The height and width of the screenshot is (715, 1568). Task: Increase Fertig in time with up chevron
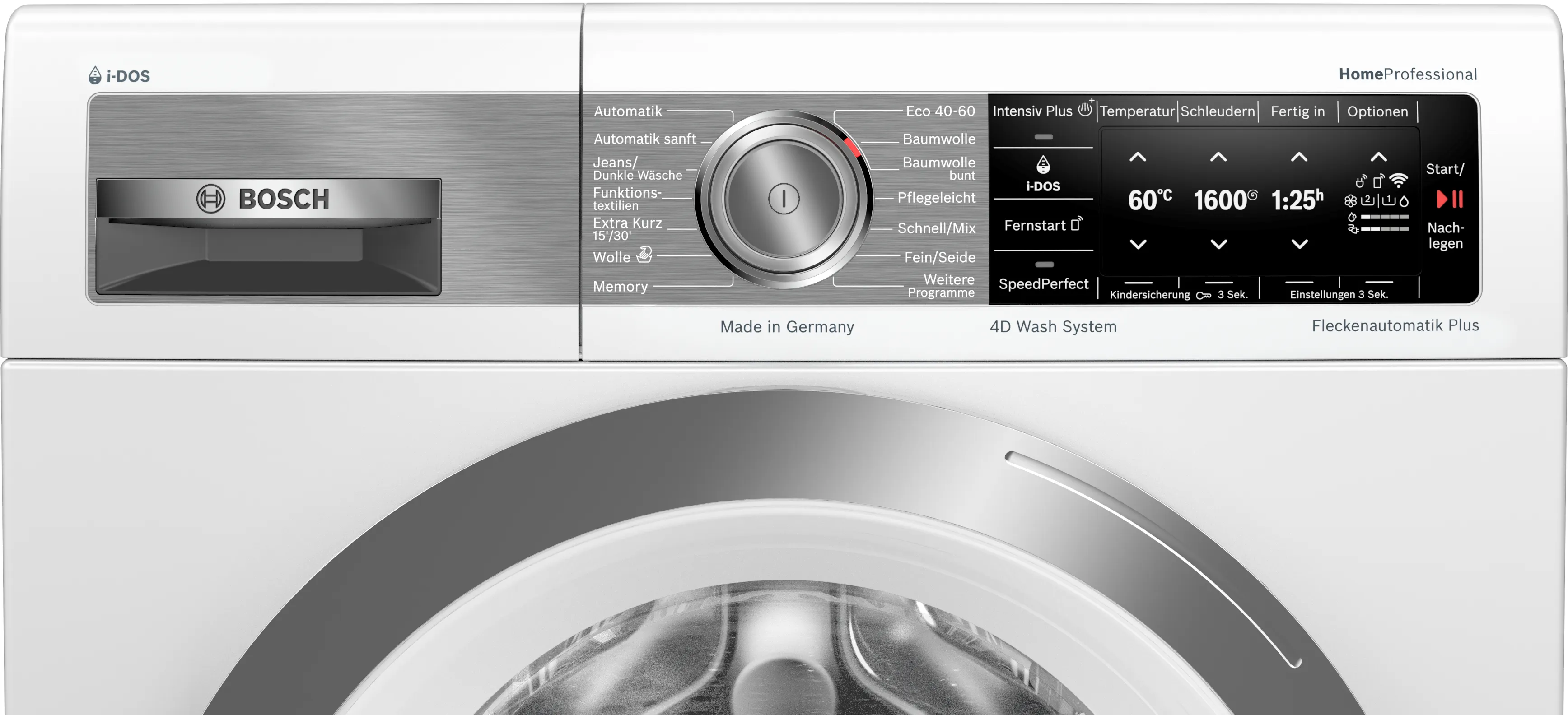[x=1299, y=157]
